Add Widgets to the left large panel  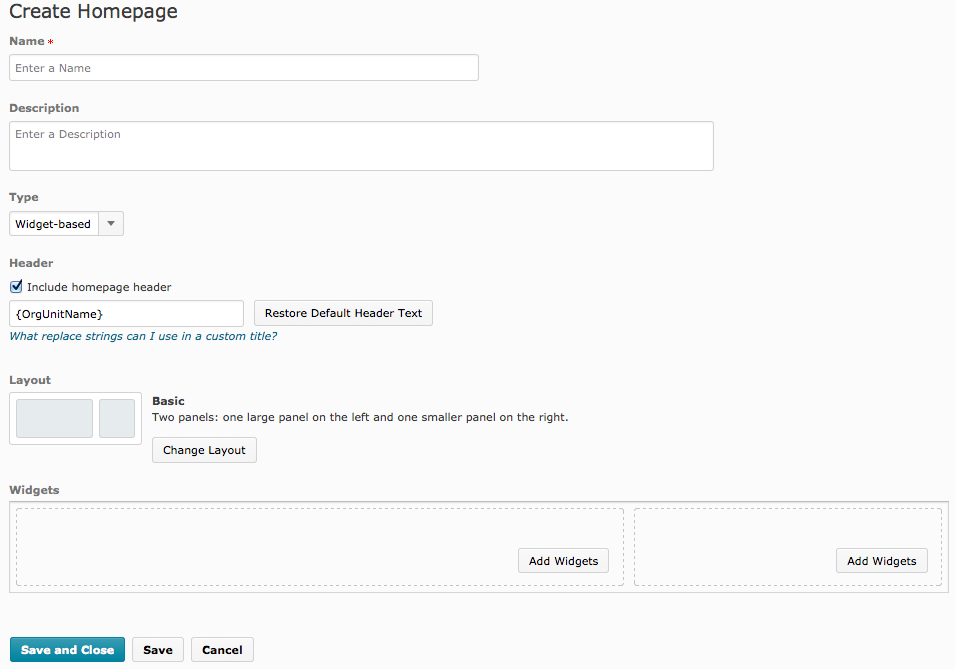point(563,561)
